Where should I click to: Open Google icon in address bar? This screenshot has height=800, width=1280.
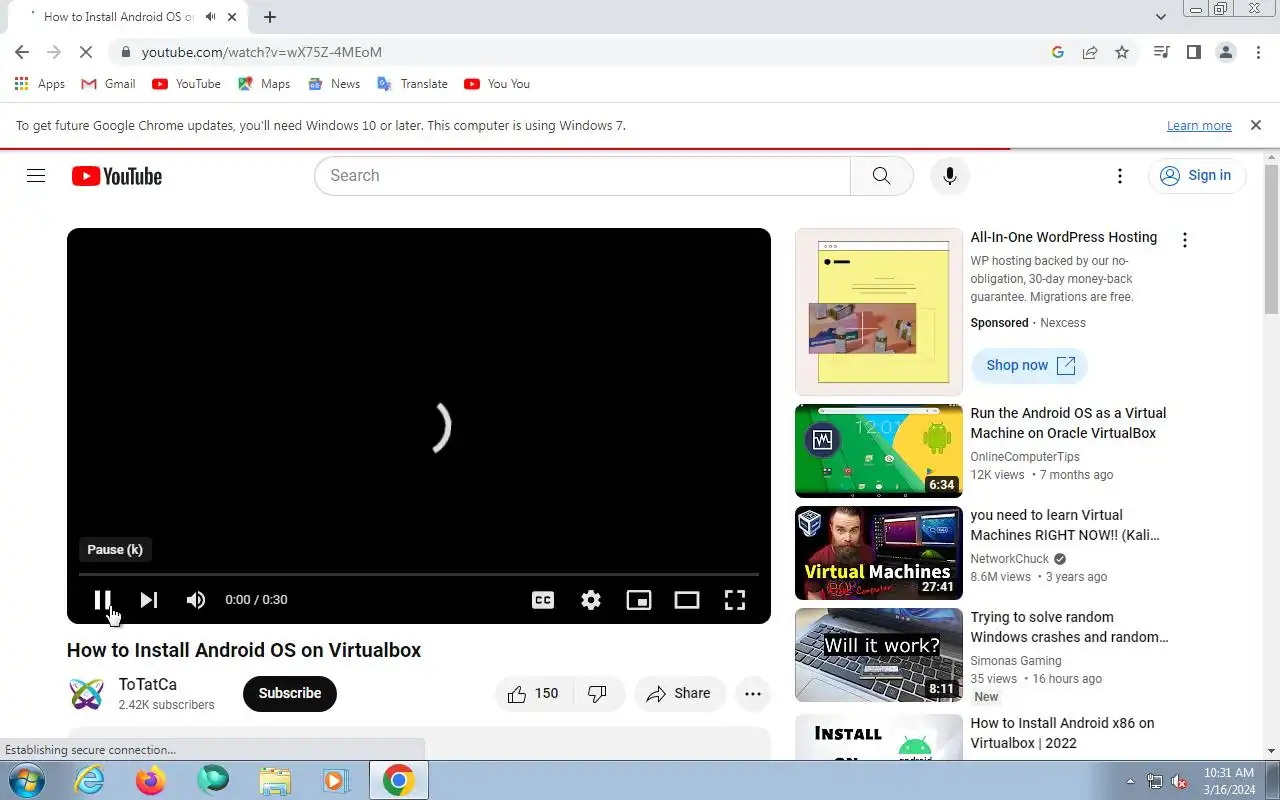pos(1058,52)
